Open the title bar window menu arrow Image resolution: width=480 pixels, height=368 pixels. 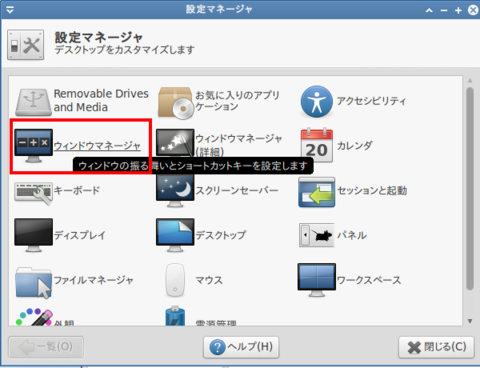point(10,10)
